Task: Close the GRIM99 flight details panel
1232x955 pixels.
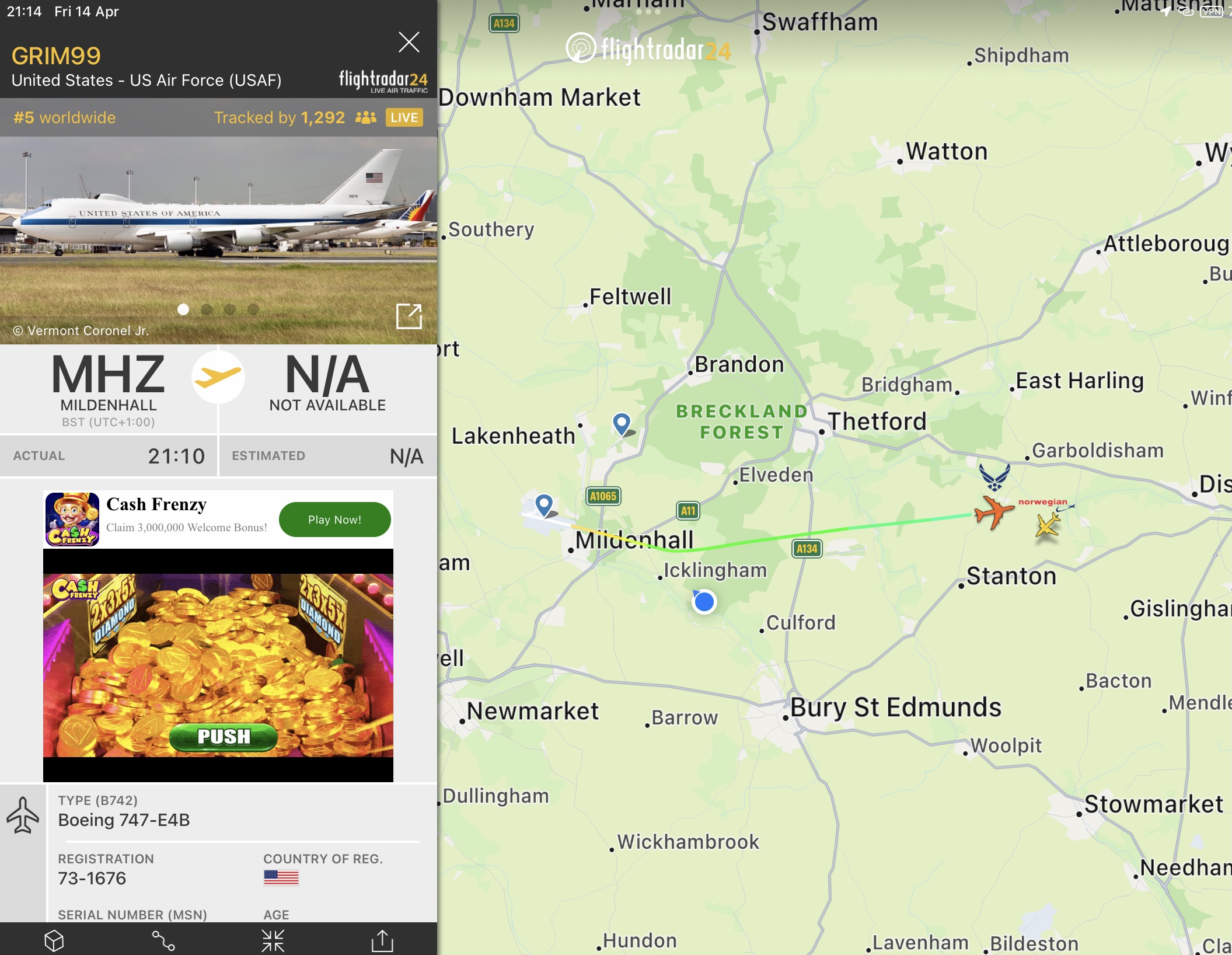Action: [x=409, y=42]
